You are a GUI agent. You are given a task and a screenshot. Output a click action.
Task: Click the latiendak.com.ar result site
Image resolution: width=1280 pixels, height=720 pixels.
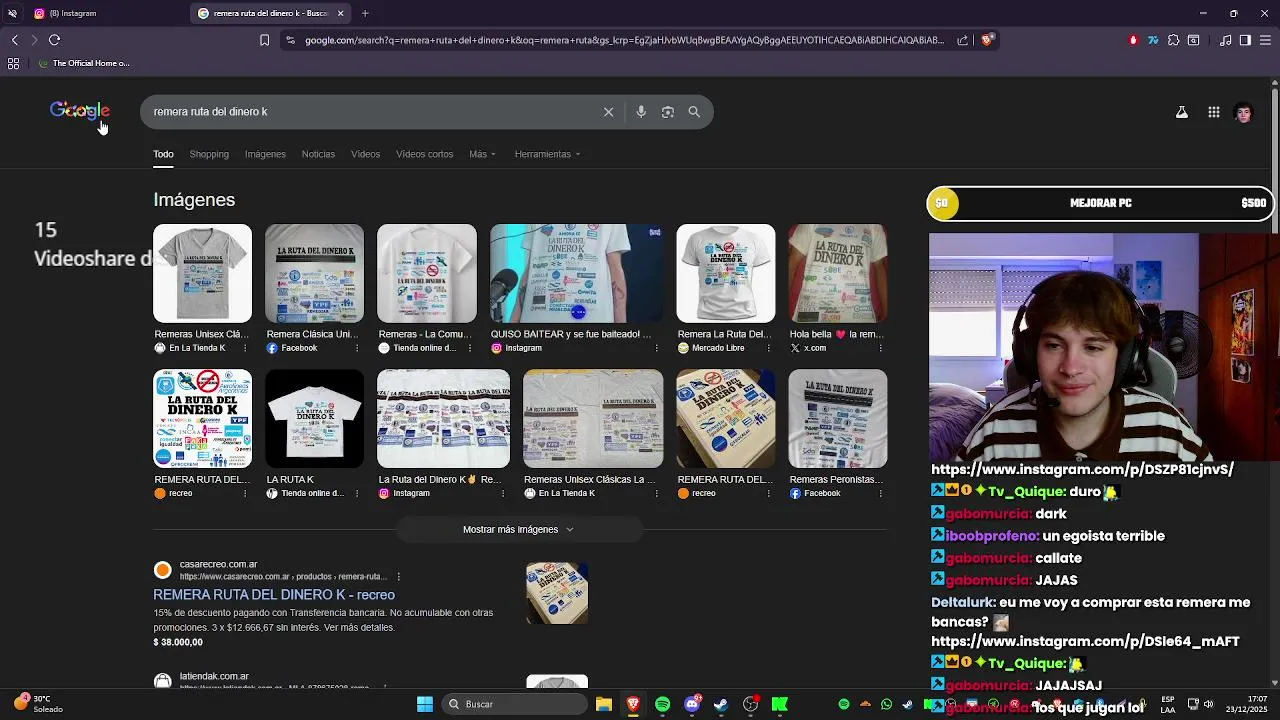(214, 677)
